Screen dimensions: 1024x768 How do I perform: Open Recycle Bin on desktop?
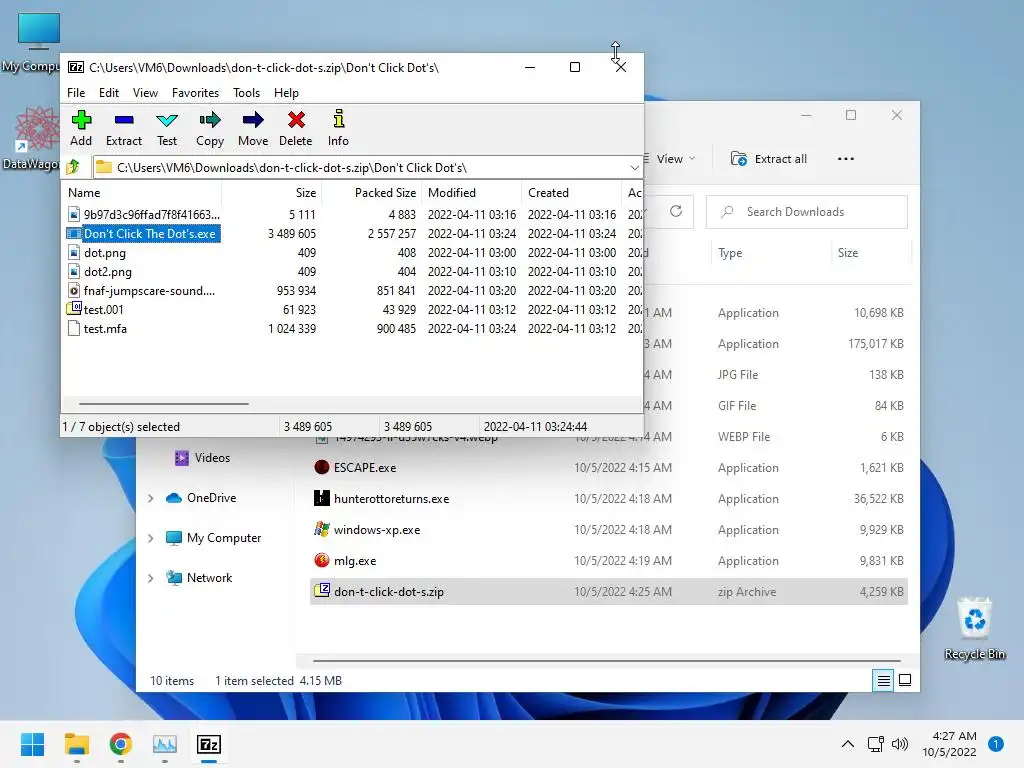coord(974,628)
